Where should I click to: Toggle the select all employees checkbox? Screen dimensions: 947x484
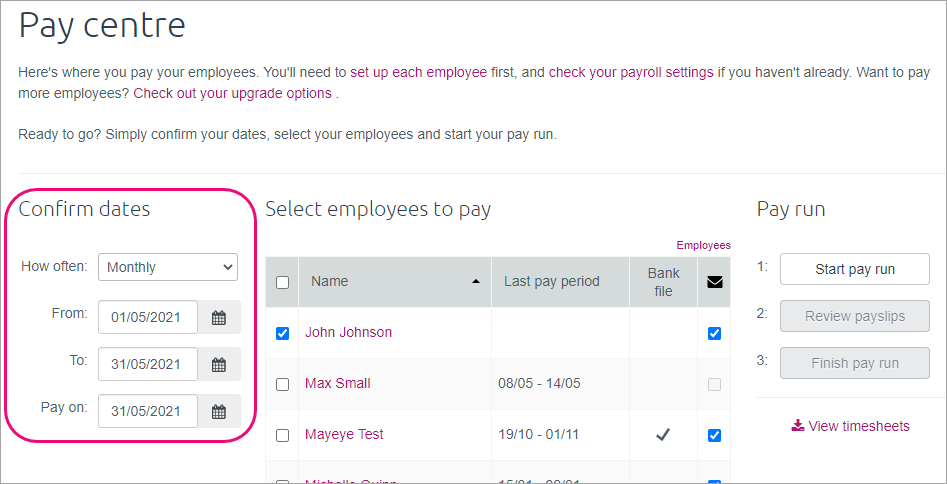pyautogui.click(x=282, y=282)
